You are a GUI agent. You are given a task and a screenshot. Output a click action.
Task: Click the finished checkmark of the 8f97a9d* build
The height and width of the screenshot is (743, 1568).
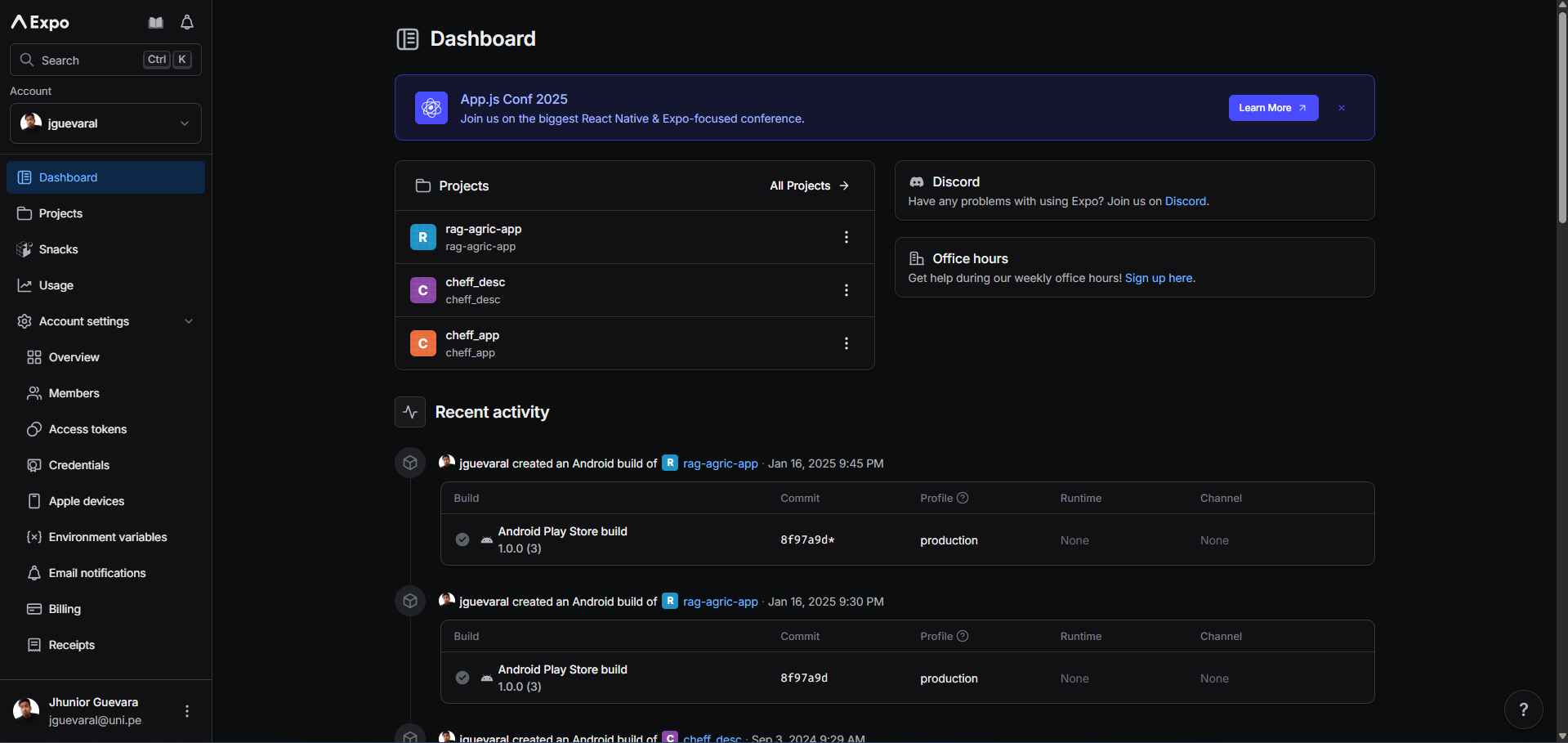(462, 539)
